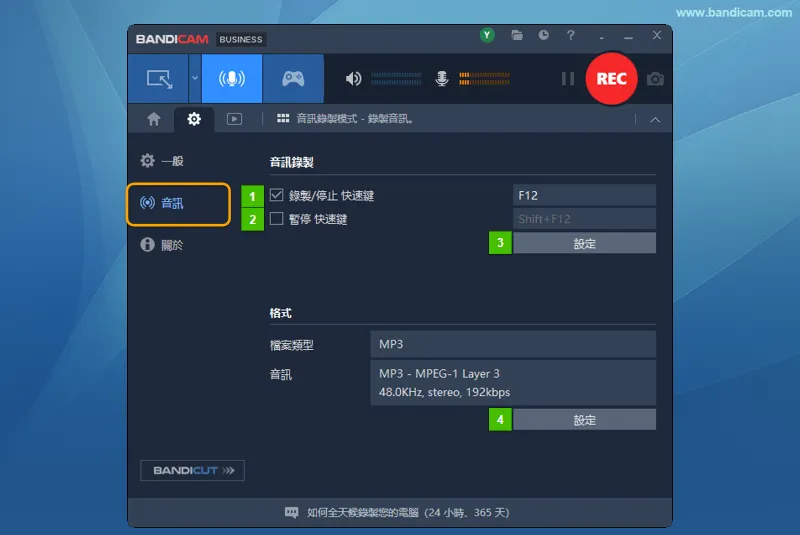This screenshot has height=535, width=800.
Task: Adjust the speaker volume level meter
Action: [x=396, y=79]
